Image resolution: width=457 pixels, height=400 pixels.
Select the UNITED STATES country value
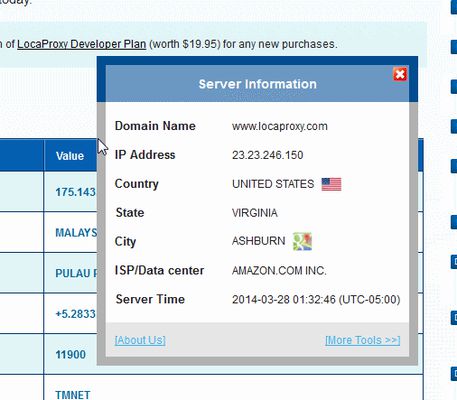273,184
